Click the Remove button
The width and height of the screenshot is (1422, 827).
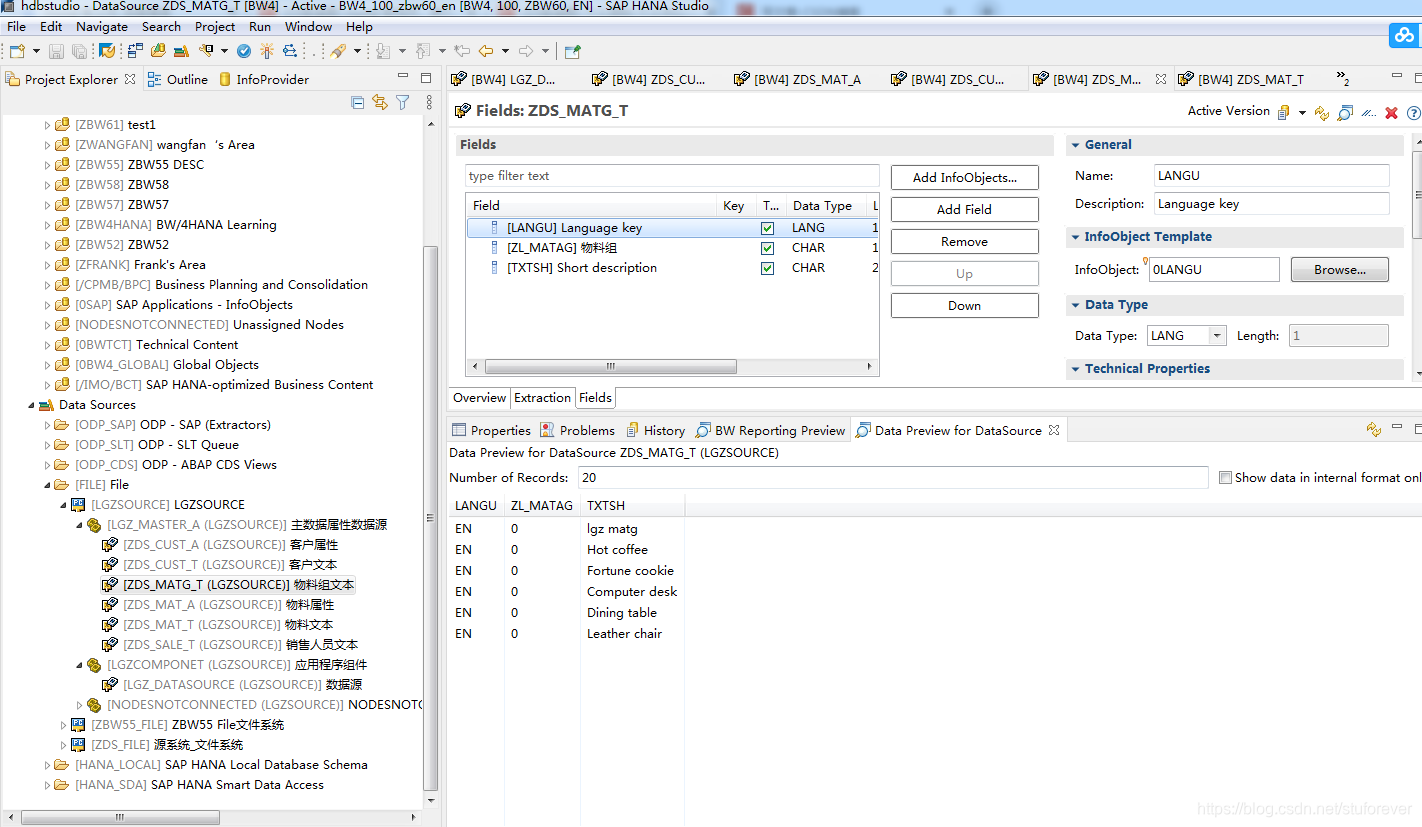(x=964, y=241)
